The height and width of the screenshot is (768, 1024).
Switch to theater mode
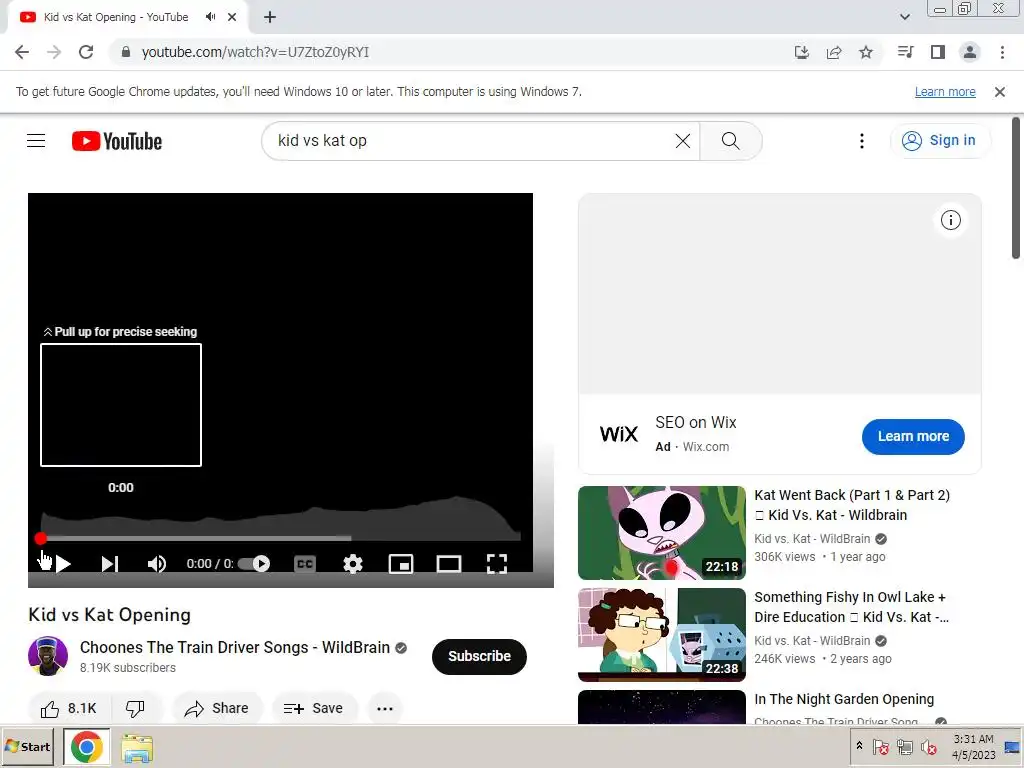(449, 564)
